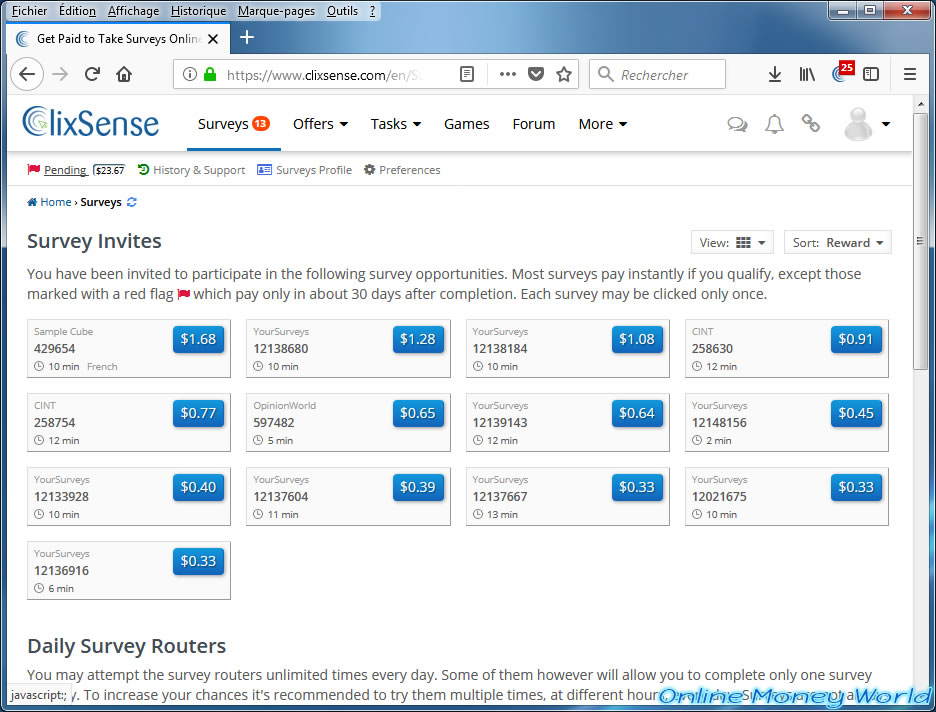Open the Édition menu
Image resolution: width=936 pixels, height=712 pixels.
[77, 11]
